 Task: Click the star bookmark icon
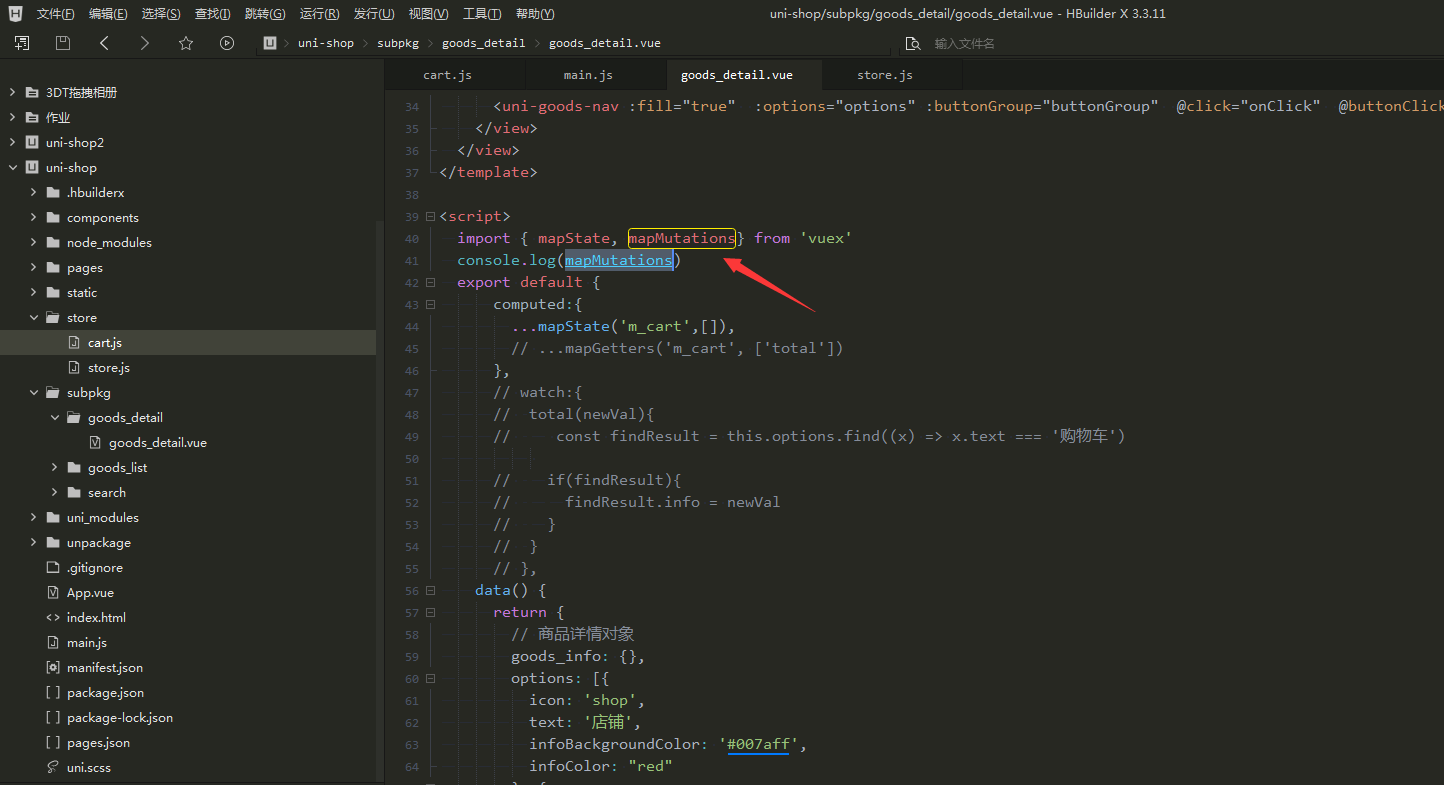click(186, 43)
